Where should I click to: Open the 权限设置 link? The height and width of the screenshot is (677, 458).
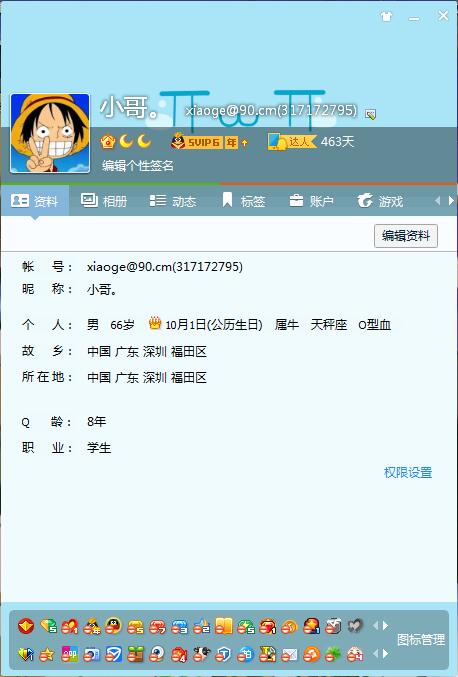coord(408,472)
